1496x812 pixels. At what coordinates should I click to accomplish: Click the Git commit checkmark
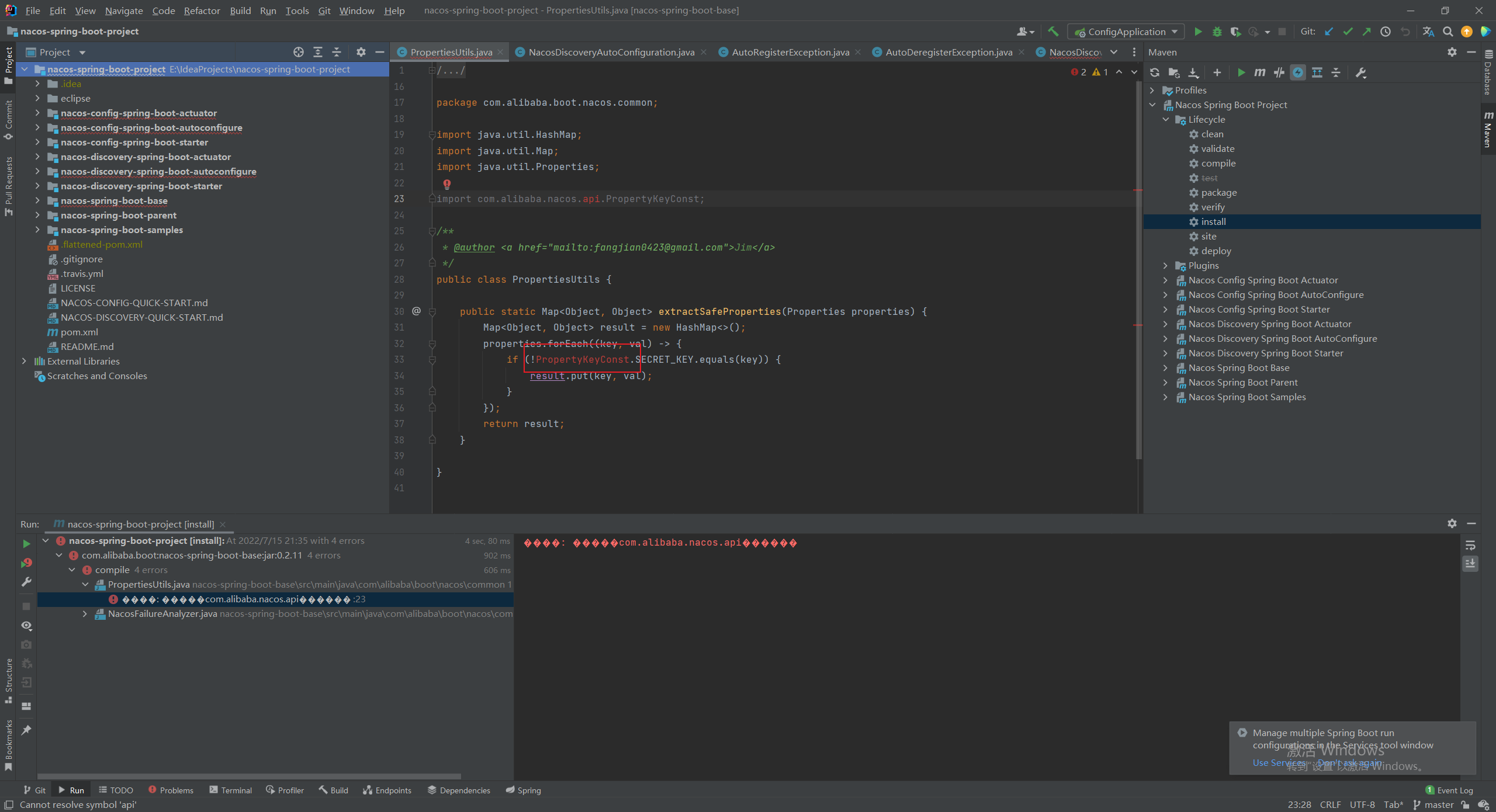pyautogui.click(x=1348, y=32)
